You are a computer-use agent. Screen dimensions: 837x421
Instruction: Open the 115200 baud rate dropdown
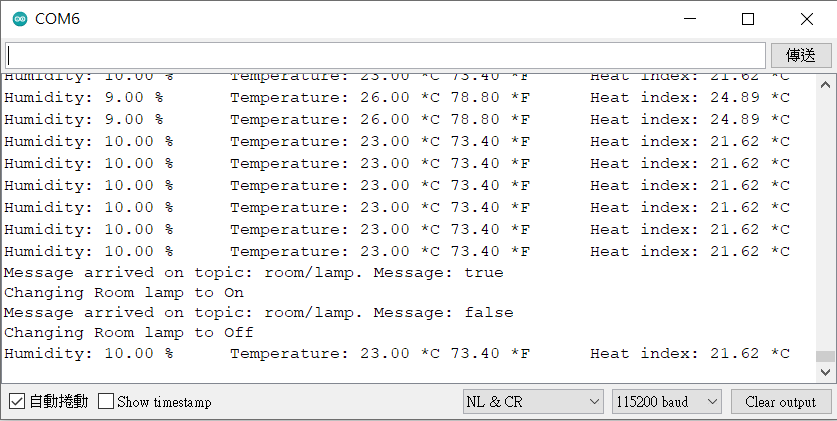pyautogui.click(x=667, y=402)
